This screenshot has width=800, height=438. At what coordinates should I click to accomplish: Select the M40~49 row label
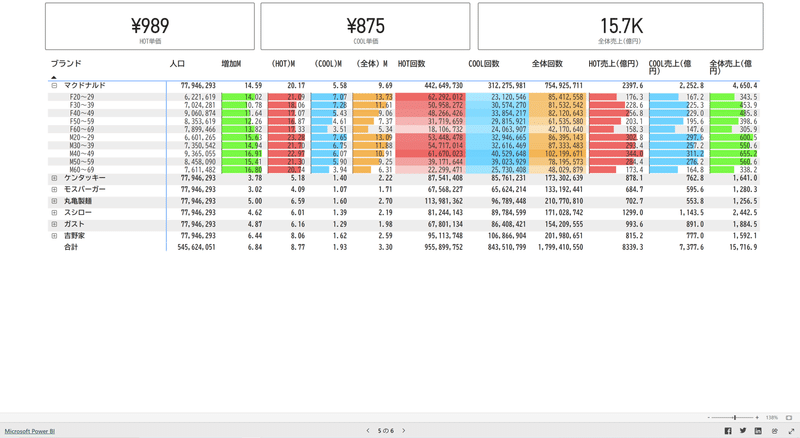(82, 154)
